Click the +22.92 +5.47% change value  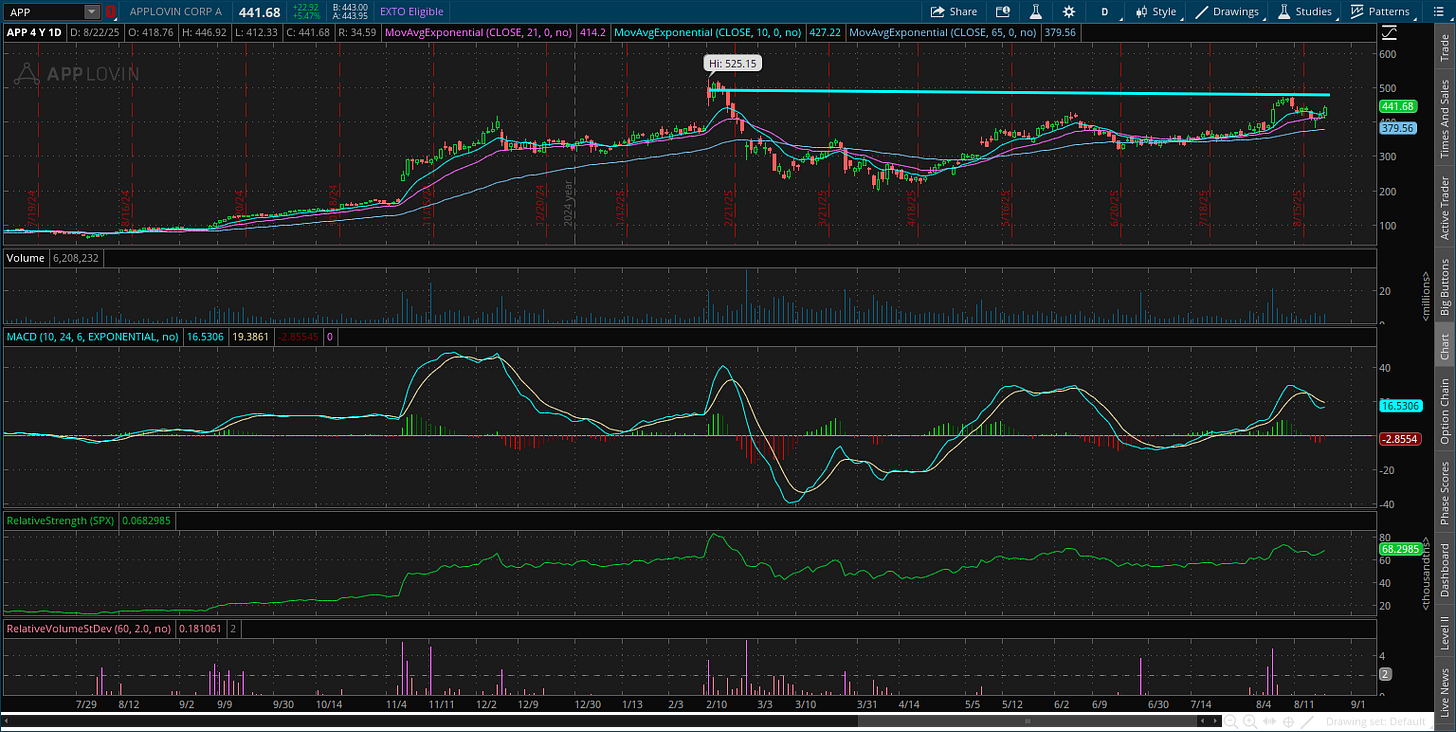(308, 12)
